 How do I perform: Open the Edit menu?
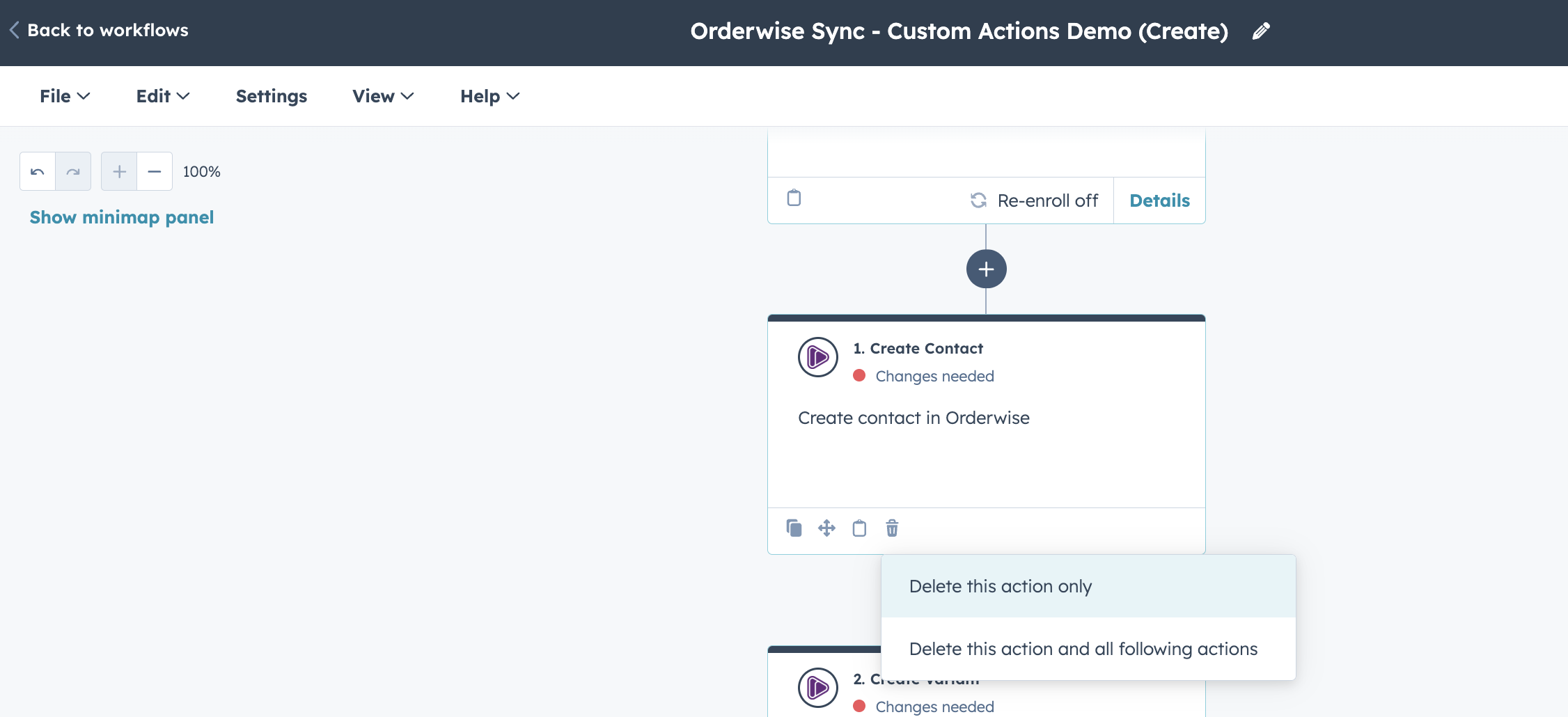coord(163,96)
